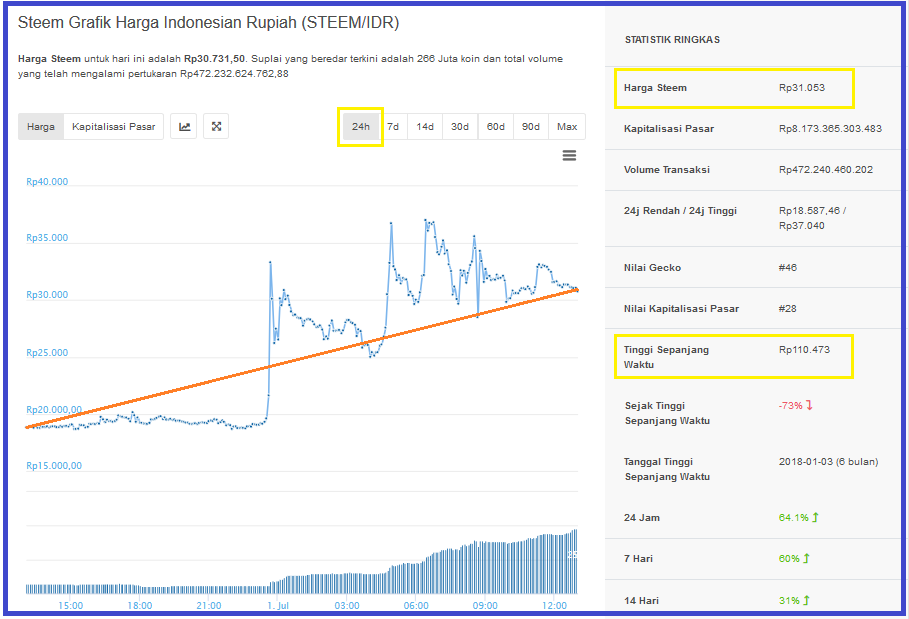Click the 06:00 time axis label

[416, 606]
